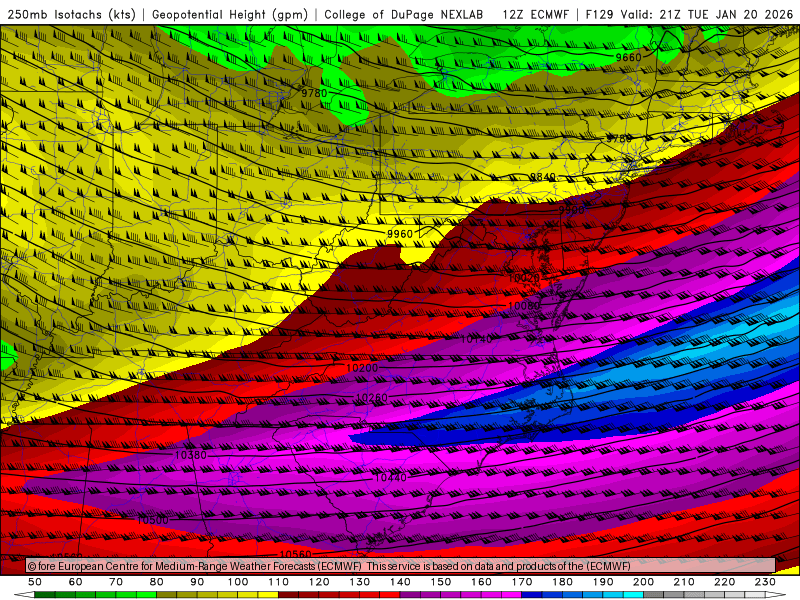800x600 pixels.
Task: Click the 'Geopotential Height (gpm)' title text
Action: tap(230, 15)
